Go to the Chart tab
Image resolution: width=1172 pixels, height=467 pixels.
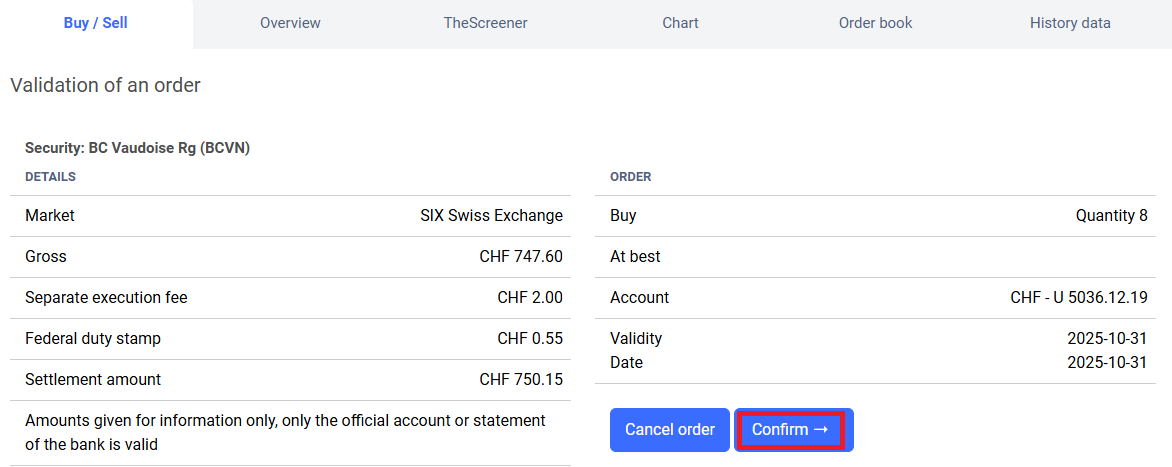point(680,23)
